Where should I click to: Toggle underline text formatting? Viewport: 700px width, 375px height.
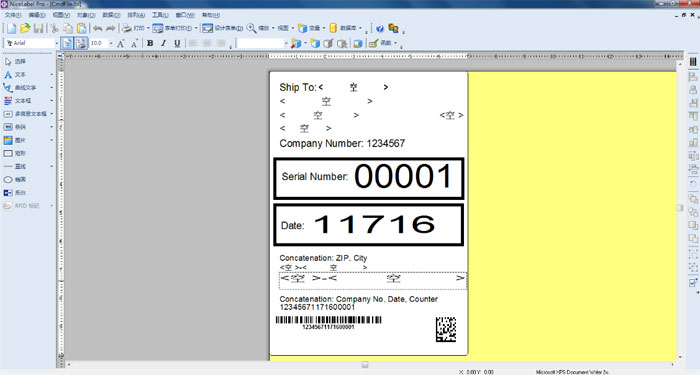177,43
